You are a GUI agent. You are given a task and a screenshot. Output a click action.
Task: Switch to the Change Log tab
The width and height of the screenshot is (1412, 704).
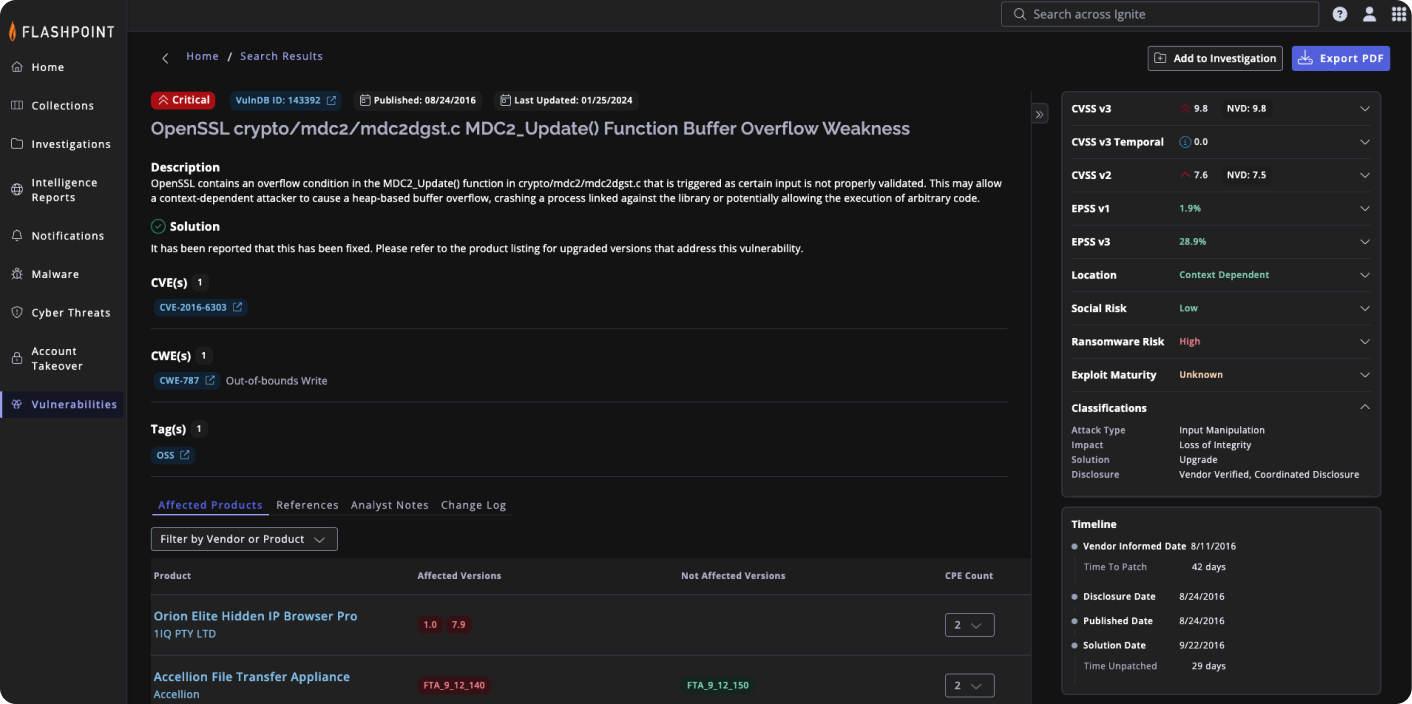[474, 505]
